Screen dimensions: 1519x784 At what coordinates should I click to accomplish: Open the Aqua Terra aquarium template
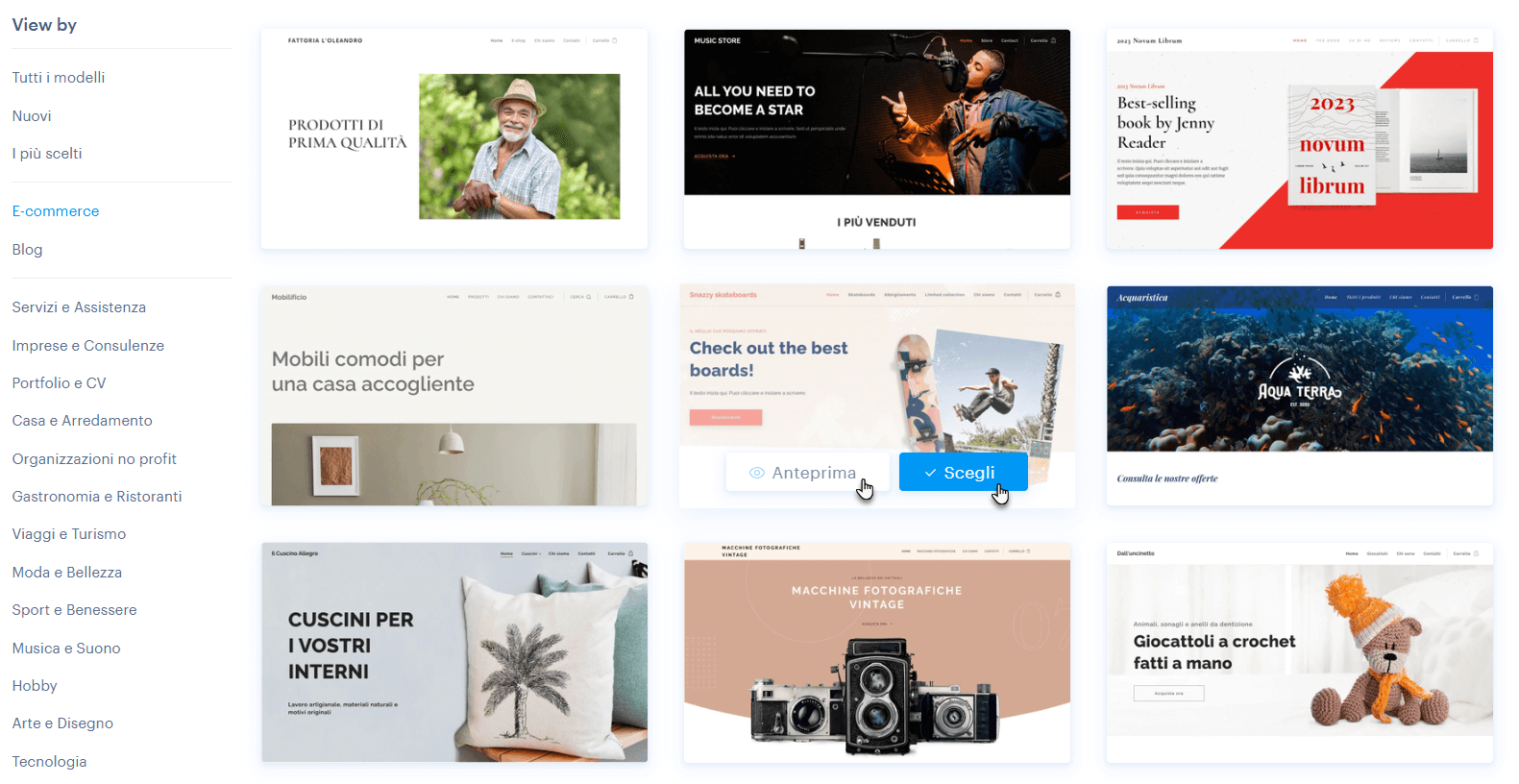pyautogui.click(x=1300, y=396)
